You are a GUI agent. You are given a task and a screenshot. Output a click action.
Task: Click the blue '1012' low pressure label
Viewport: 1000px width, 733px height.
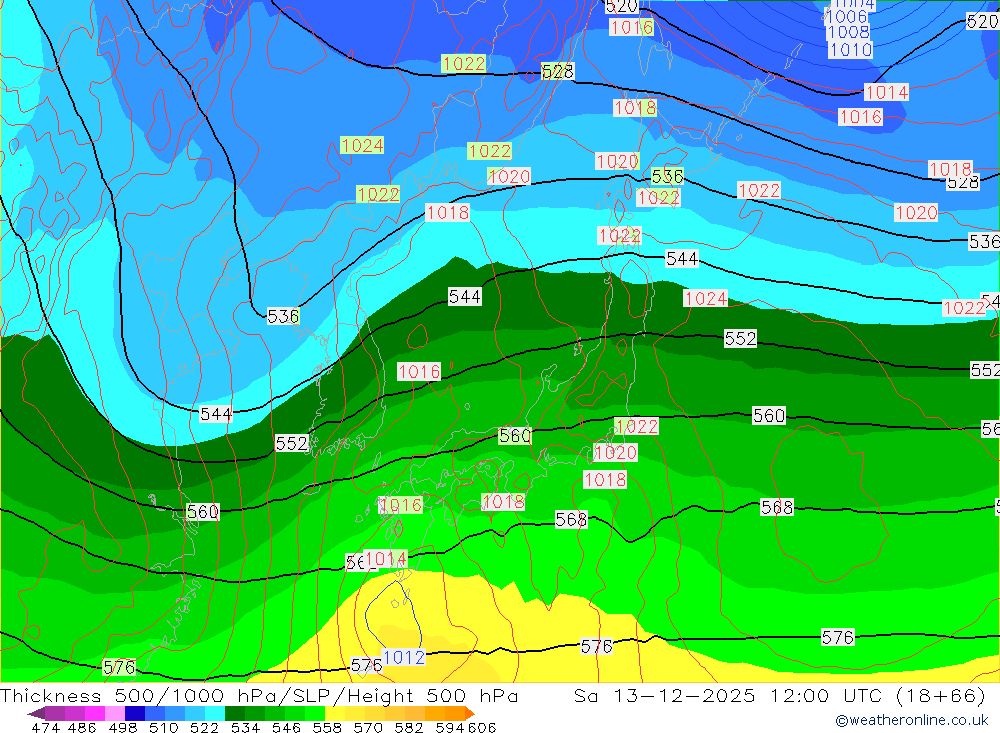[x=404, y=657]
